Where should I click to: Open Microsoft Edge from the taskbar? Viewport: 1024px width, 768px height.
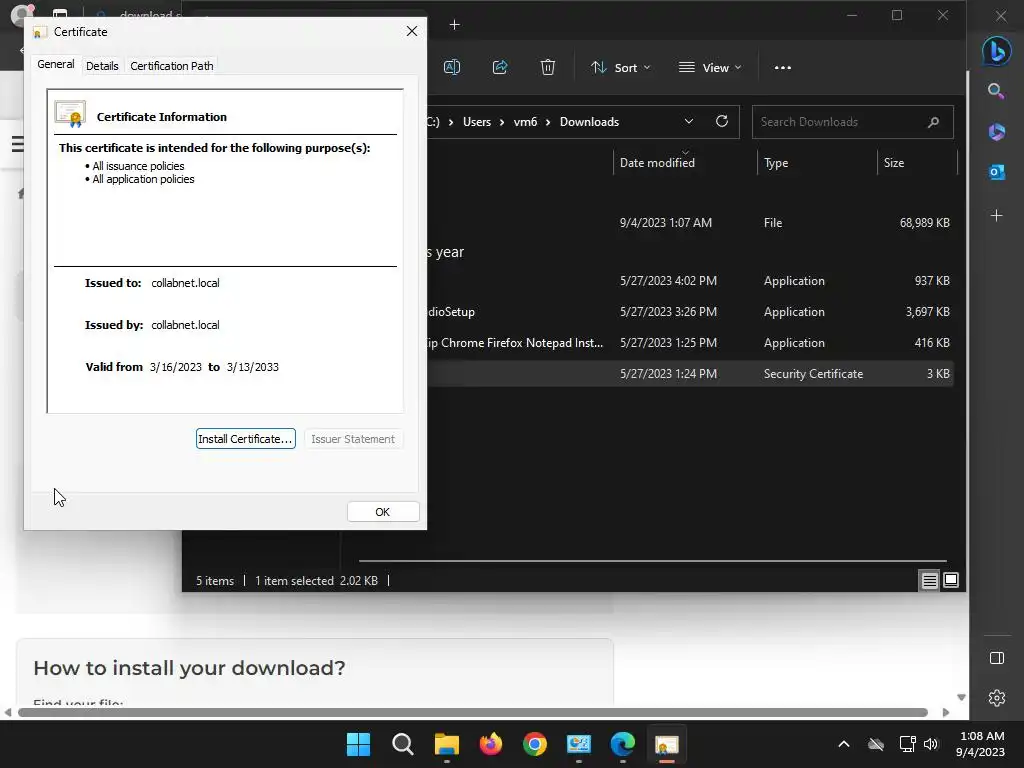coord(622,744)
